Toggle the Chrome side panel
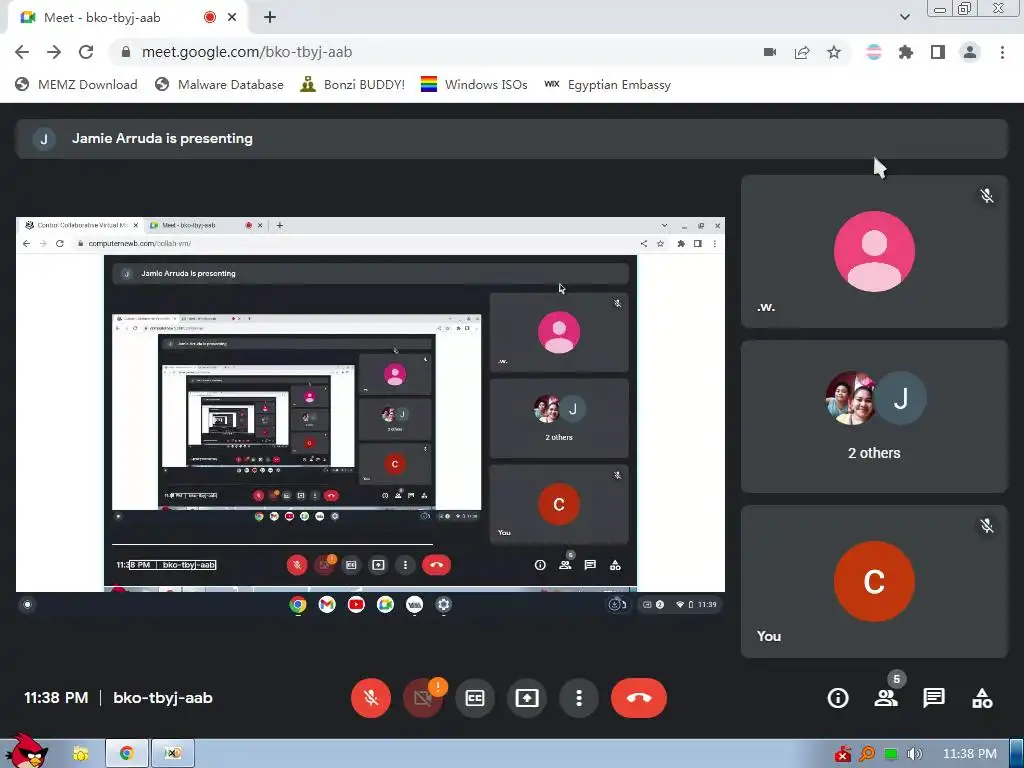Viewport: 1024px width, 768px height. tap(938, 52)
